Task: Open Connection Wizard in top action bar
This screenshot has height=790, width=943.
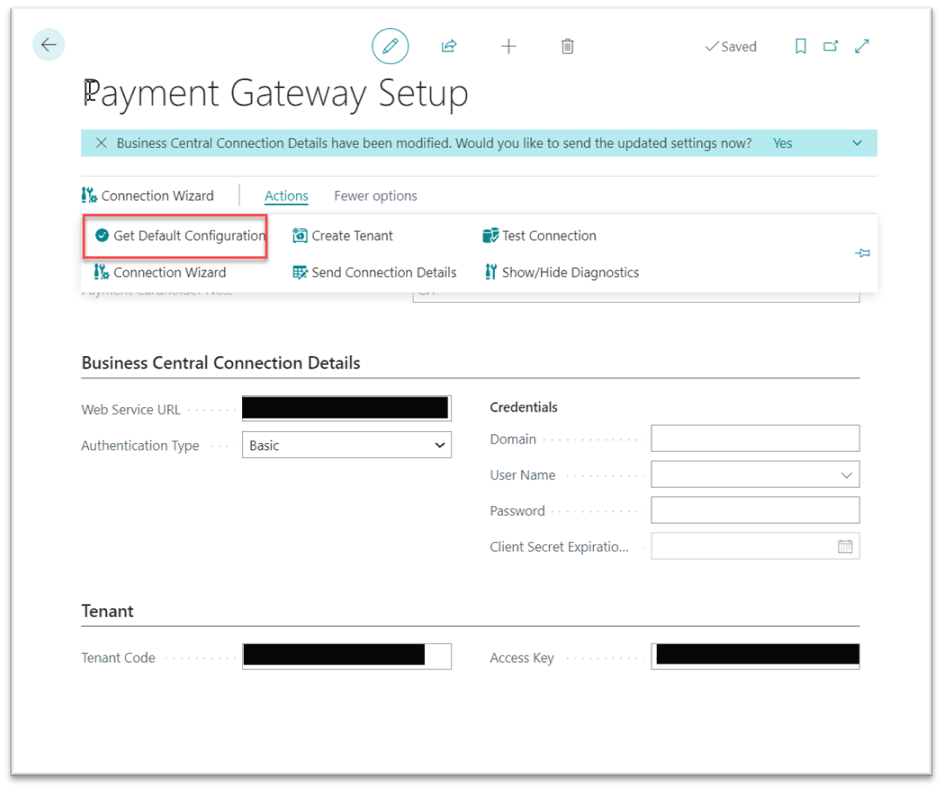Action: coord(148,195)
